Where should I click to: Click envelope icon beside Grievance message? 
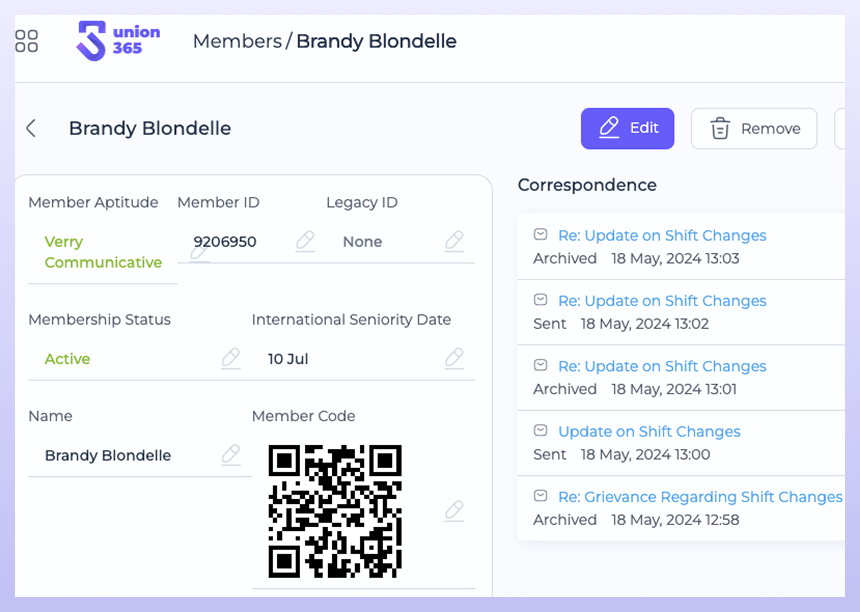(540, 496)
